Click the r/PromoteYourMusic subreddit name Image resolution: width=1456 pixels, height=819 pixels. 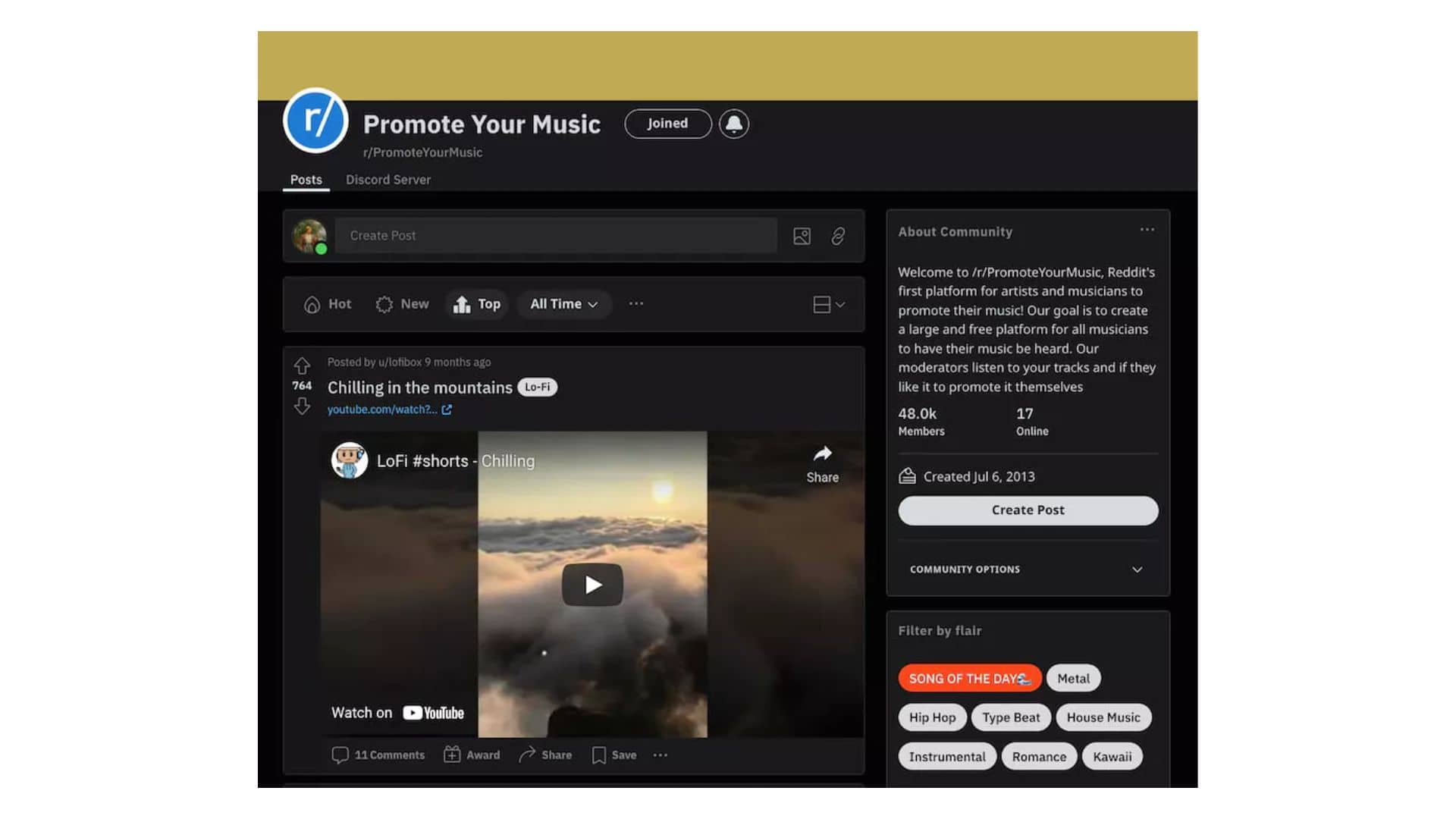(422, 152)
